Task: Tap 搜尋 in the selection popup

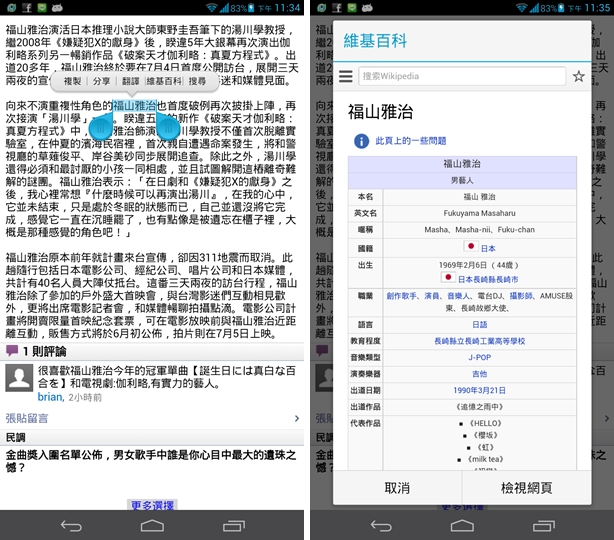Action: pyautogui.click(x=197, y=81)
